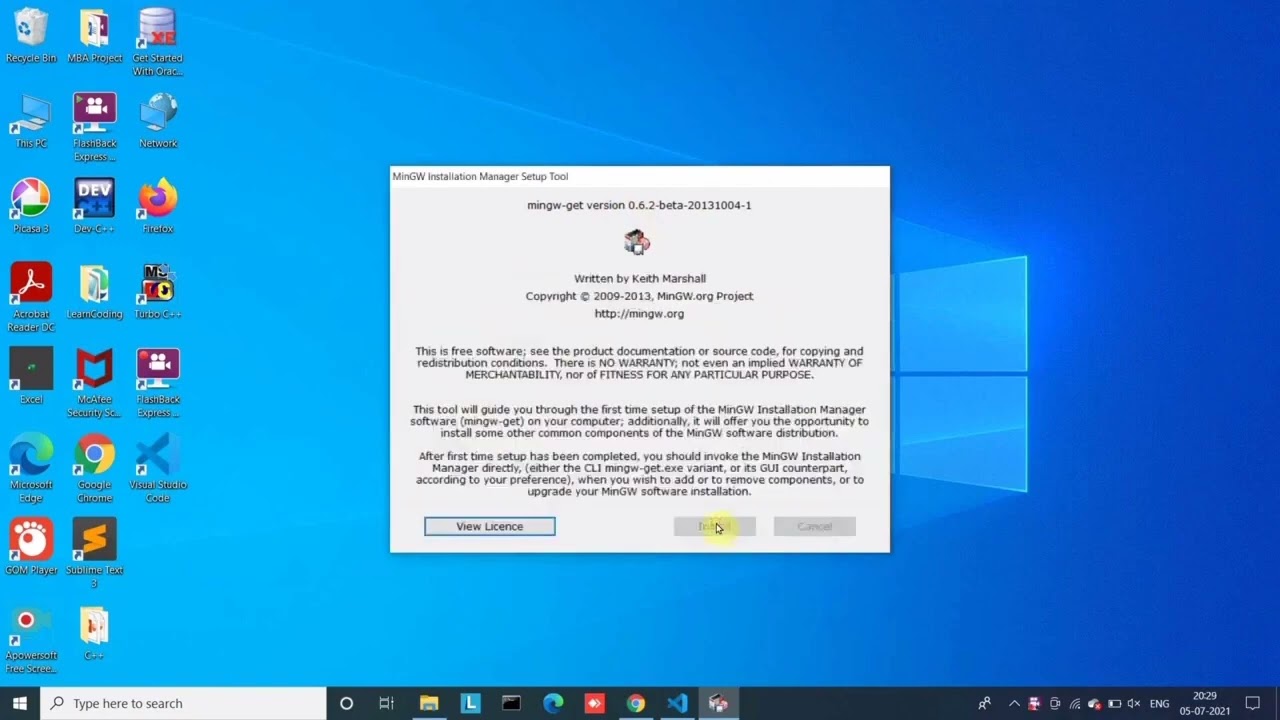This screenshot has height=720, width=1280.
Task: Open the notification center icon
Action: coord(1252,703)
